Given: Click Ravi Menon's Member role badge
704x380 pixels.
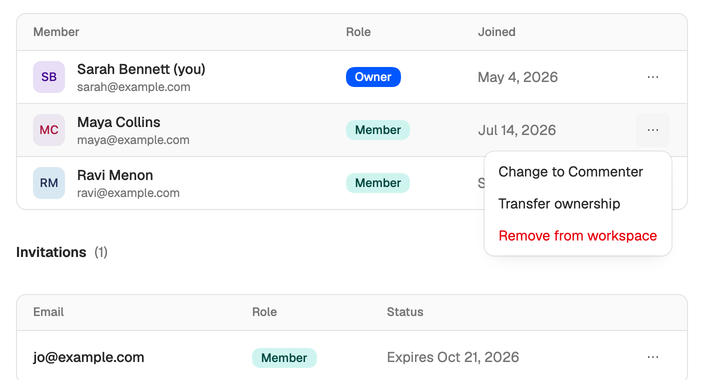Looking at the screenshot, I should 378,183.
